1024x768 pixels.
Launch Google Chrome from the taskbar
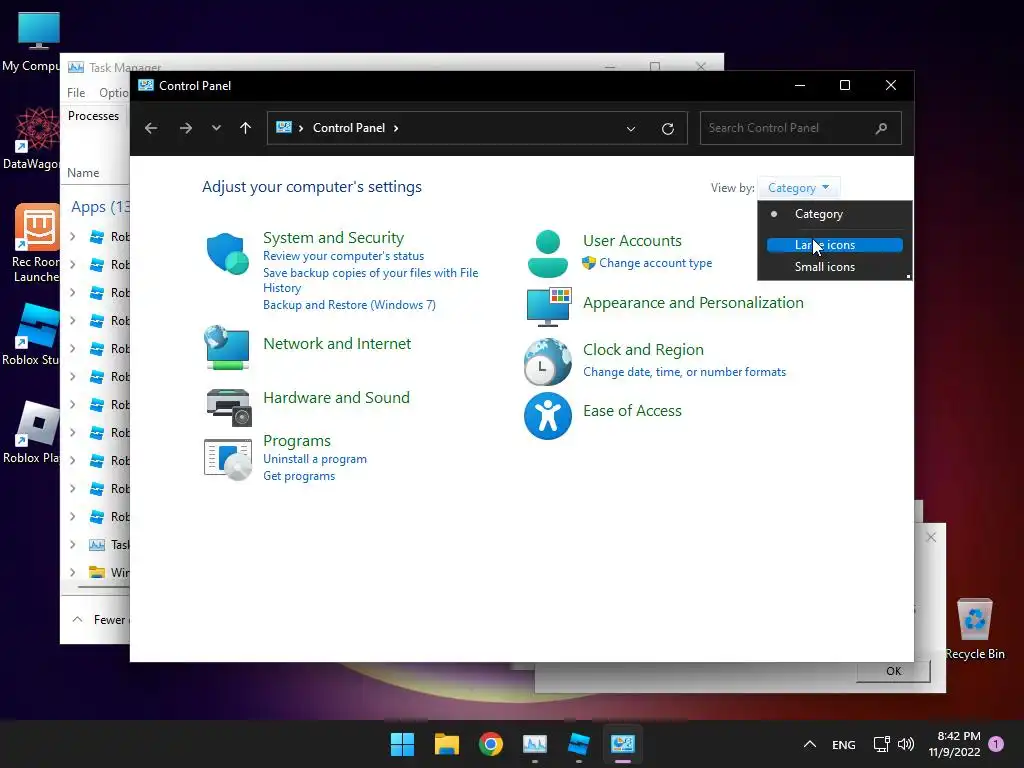(x=490, y=744)
